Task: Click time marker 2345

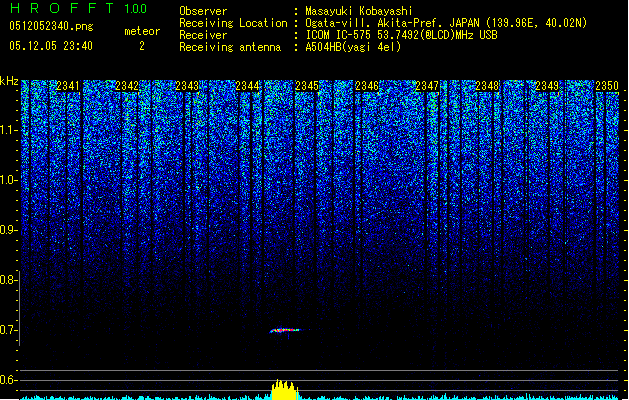Action: tap(307, 86)
